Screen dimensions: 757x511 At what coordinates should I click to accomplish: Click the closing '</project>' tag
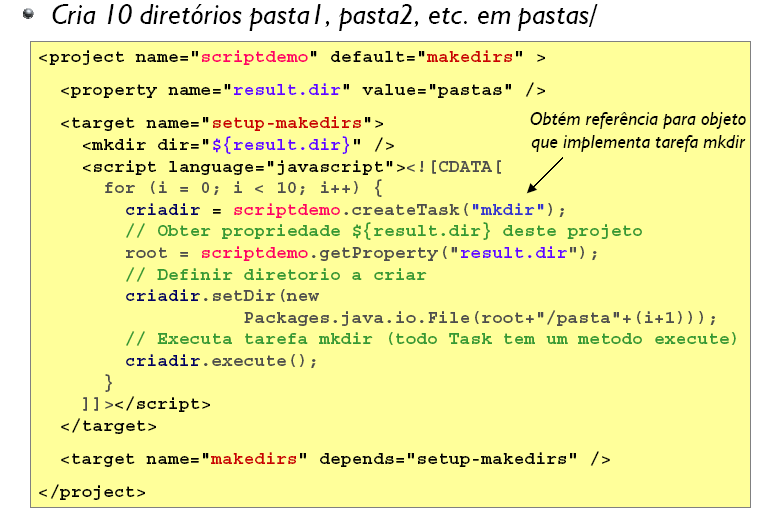92,492
